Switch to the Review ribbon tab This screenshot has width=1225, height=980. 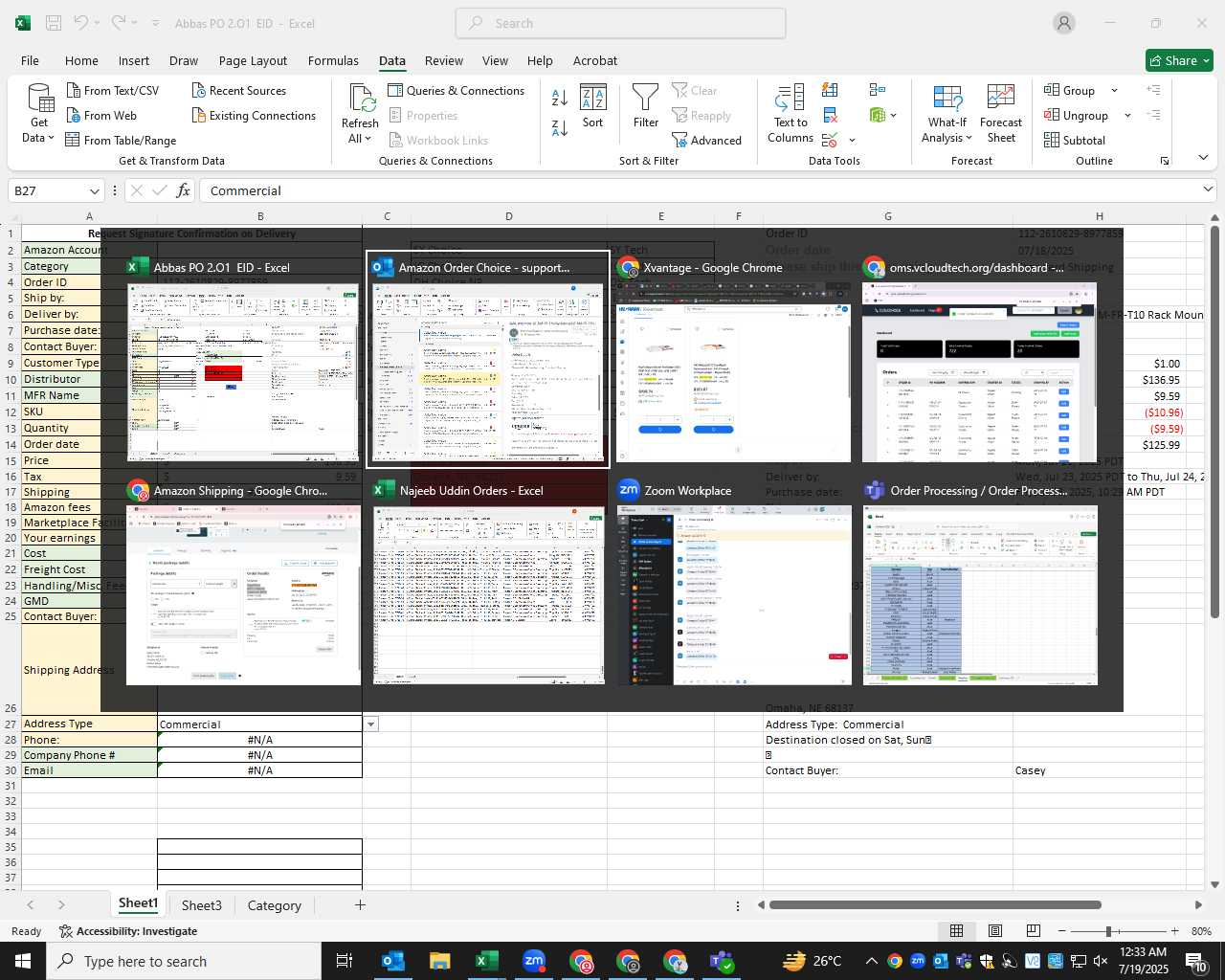[x=444, y=60]
